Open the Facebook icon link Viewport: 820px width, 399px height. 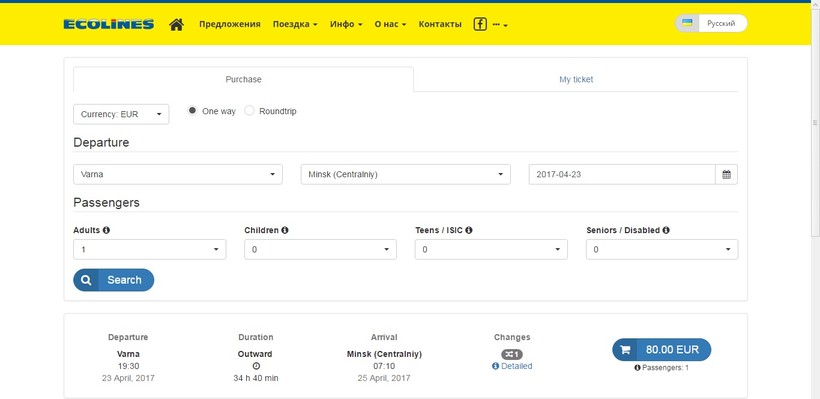(480, 24)
